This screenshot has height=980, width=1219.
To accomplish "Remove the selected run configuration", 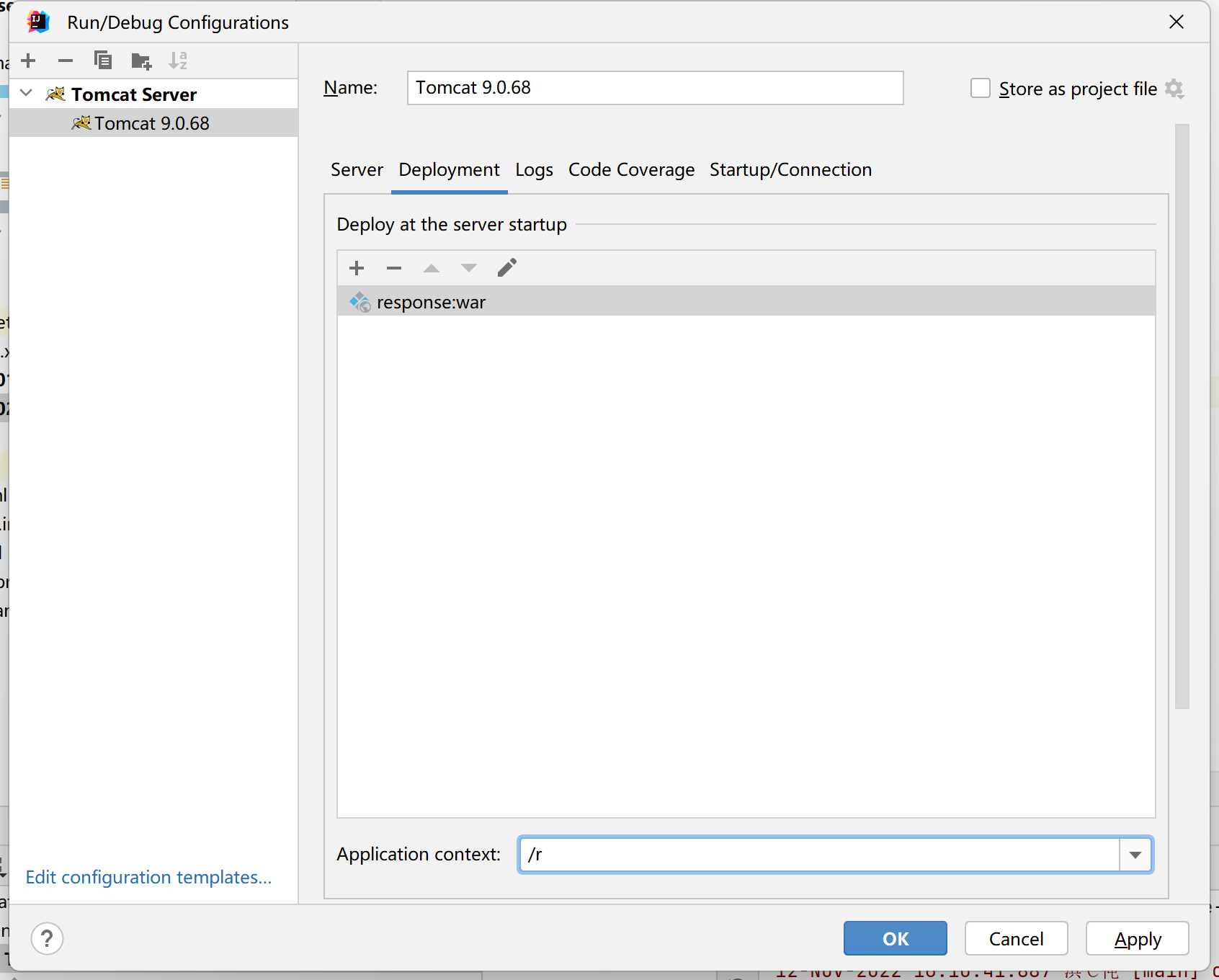I will pos(66,61).
